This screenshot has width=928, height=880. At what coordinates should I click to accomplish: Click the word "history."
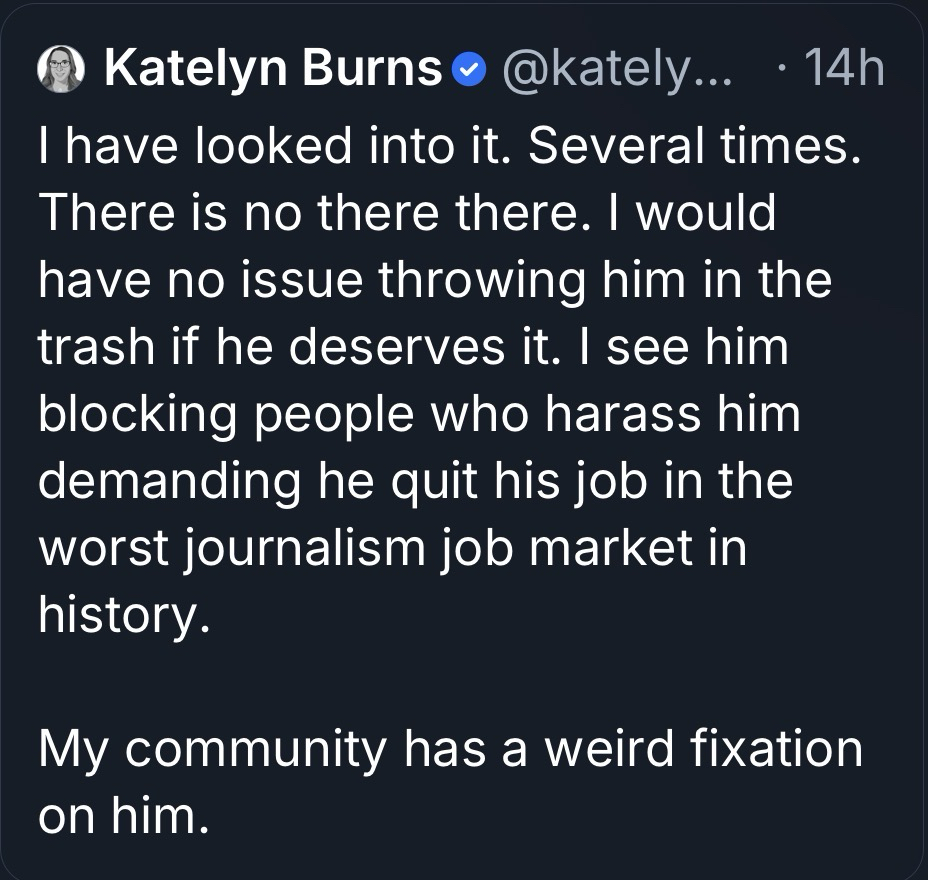click(x=124, y=615)
